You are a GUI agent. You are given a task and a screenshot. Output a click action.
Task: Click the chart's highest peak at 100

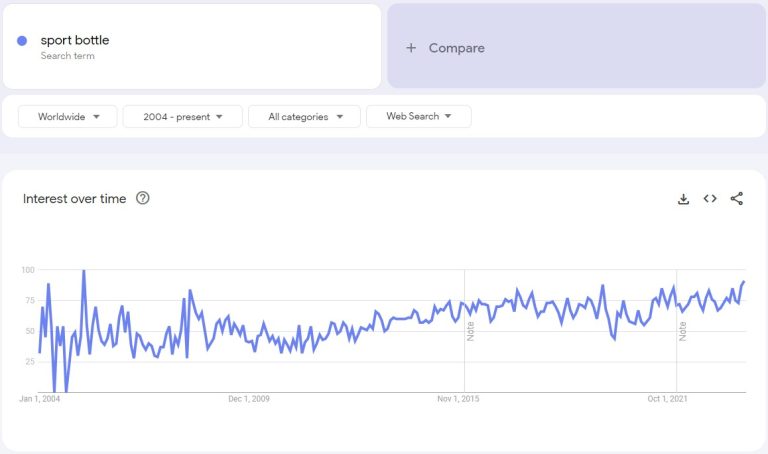pyautogui.click(x=83, y=271)
